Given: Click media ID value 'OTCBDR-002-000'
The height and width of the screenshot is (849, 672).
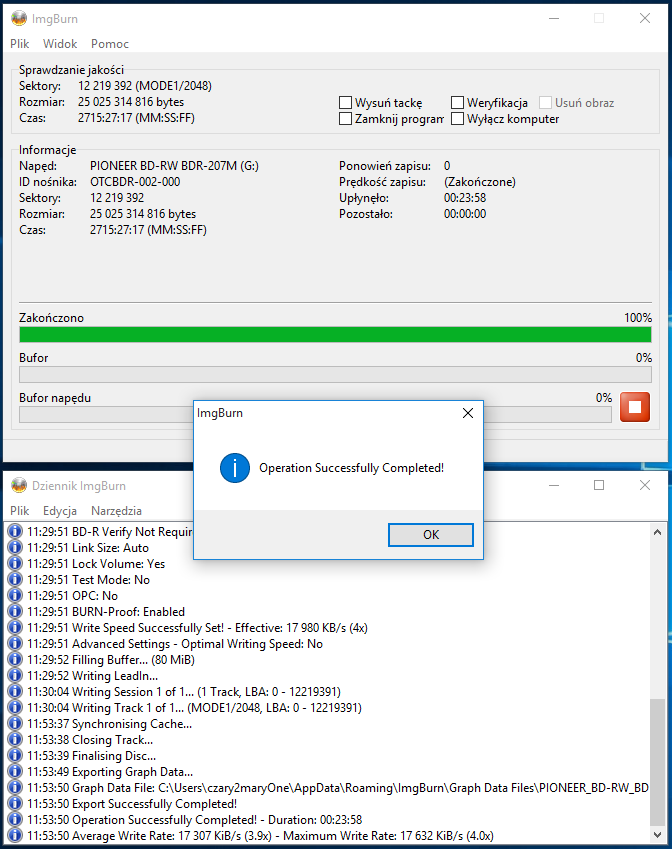Looking at the screenshot, I should point(135,182).
